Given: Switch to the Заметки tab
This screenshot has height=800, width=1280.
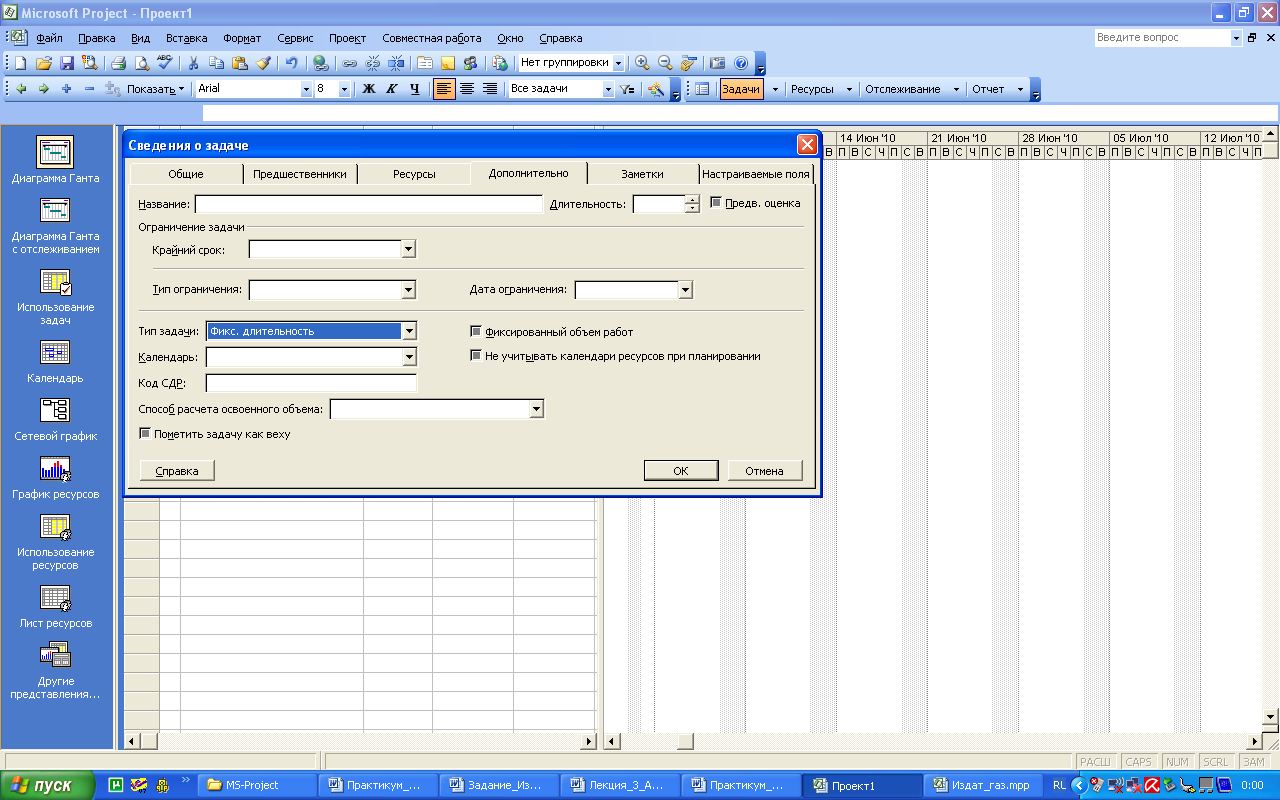Looking at the screenshot, I should point(642,174).
